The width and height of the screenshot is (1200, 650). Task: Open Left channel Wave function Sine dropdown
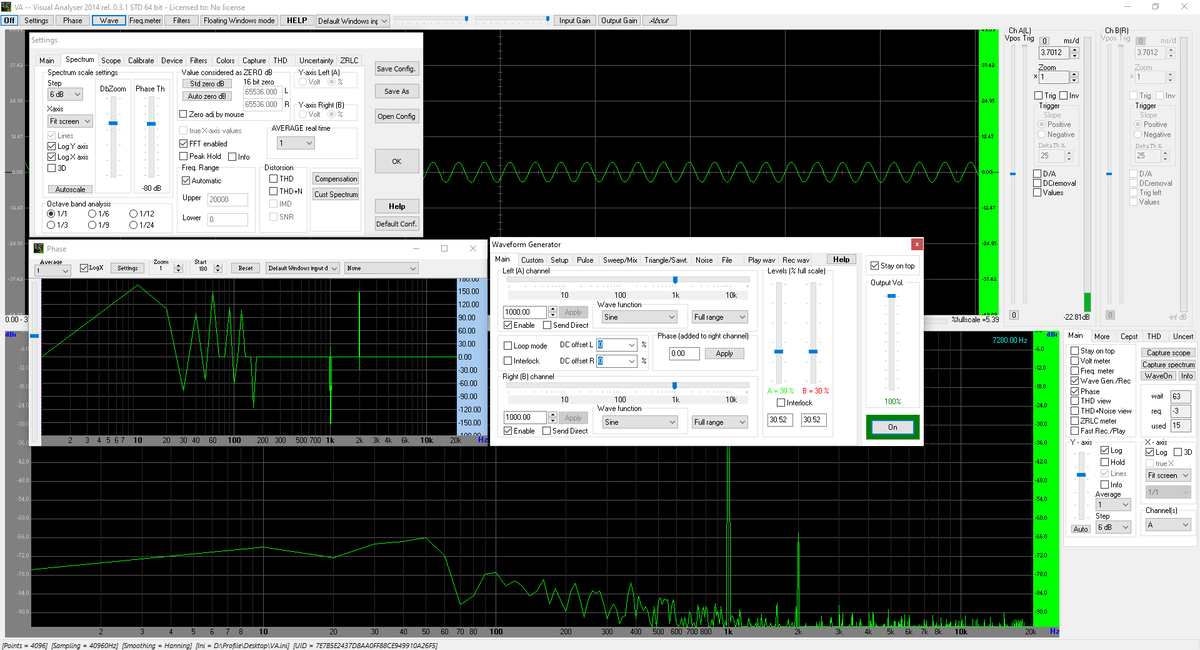click(641, 316)
